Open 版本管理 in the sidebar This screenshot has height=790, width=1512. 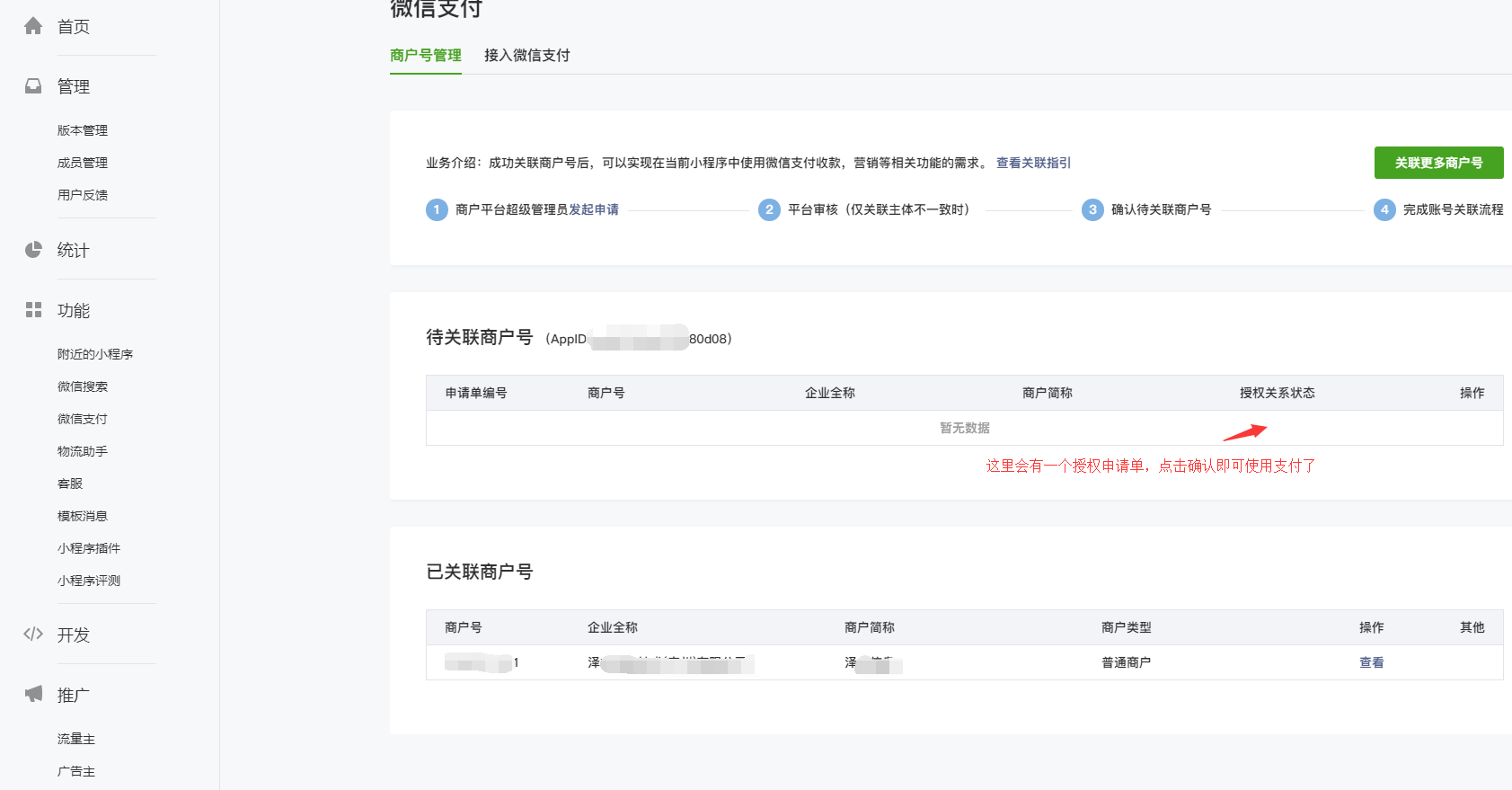[x=83, y=130]
